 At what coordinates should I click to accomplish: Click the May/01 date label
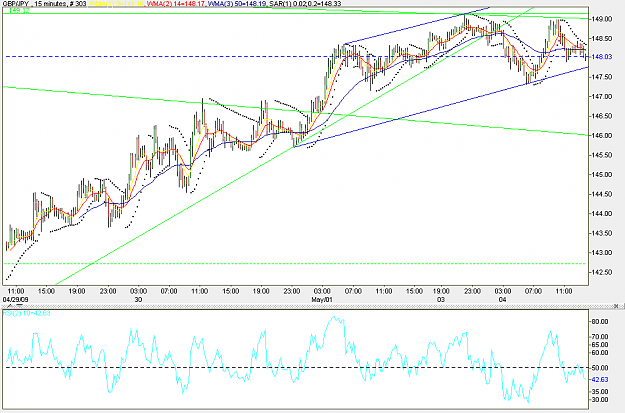click(x=322, y=299)
